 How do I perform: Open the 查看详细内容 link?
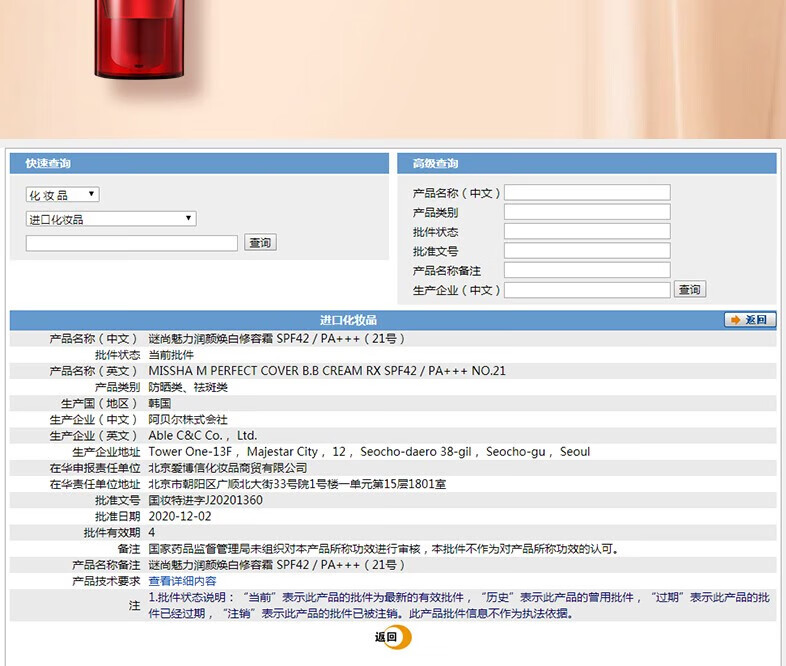pyautogui.click(x=182, y=581)
